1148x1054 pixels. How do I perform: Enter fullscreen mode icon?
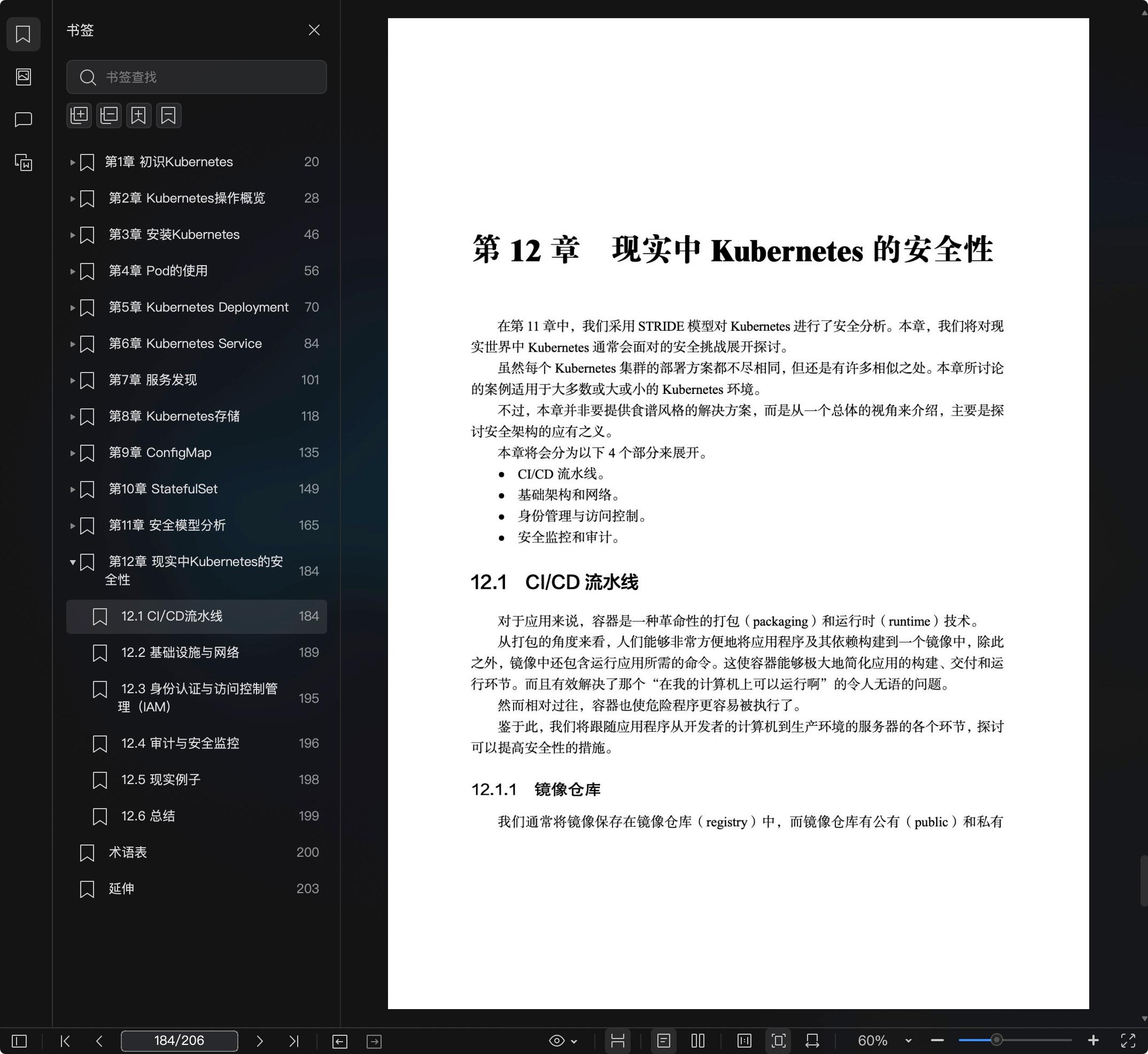tap(1128, 1041)
